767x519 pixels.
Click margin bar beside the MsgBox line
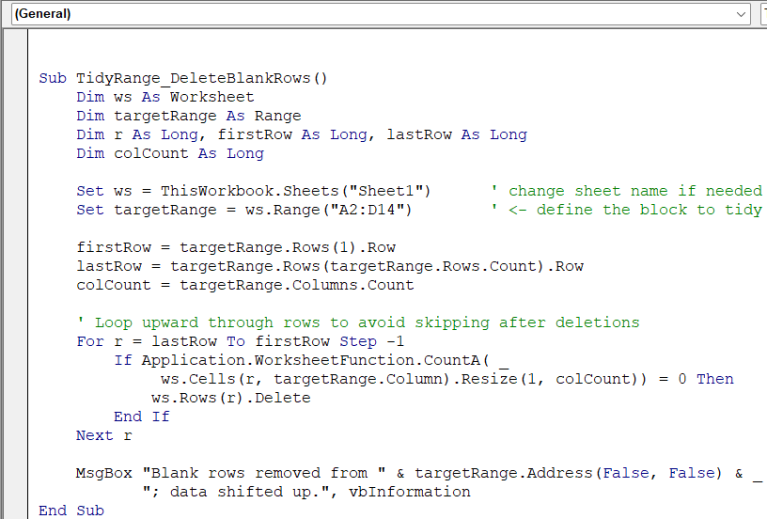[15, 473]
